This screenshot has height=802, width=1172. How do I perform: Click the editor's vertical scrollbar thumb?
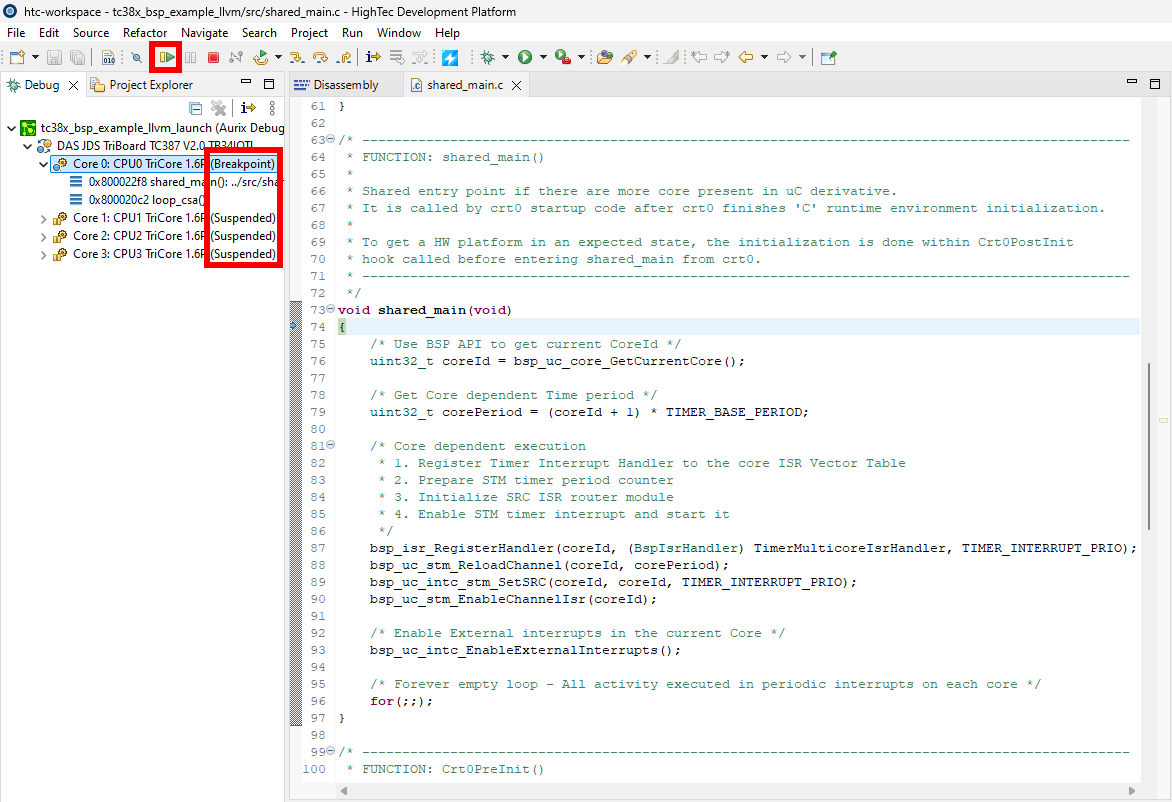pyautogui.click(x=1149, y=445)
